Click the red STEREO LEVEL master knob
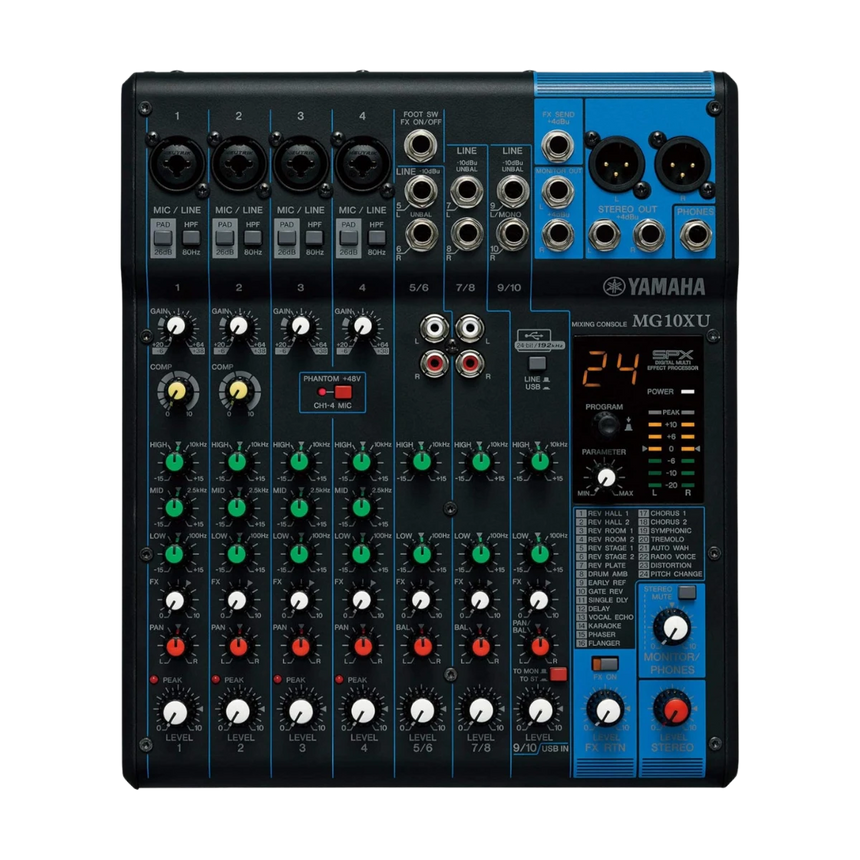The width and height of the screenshot is (860, 860). (x=675, y=711)
